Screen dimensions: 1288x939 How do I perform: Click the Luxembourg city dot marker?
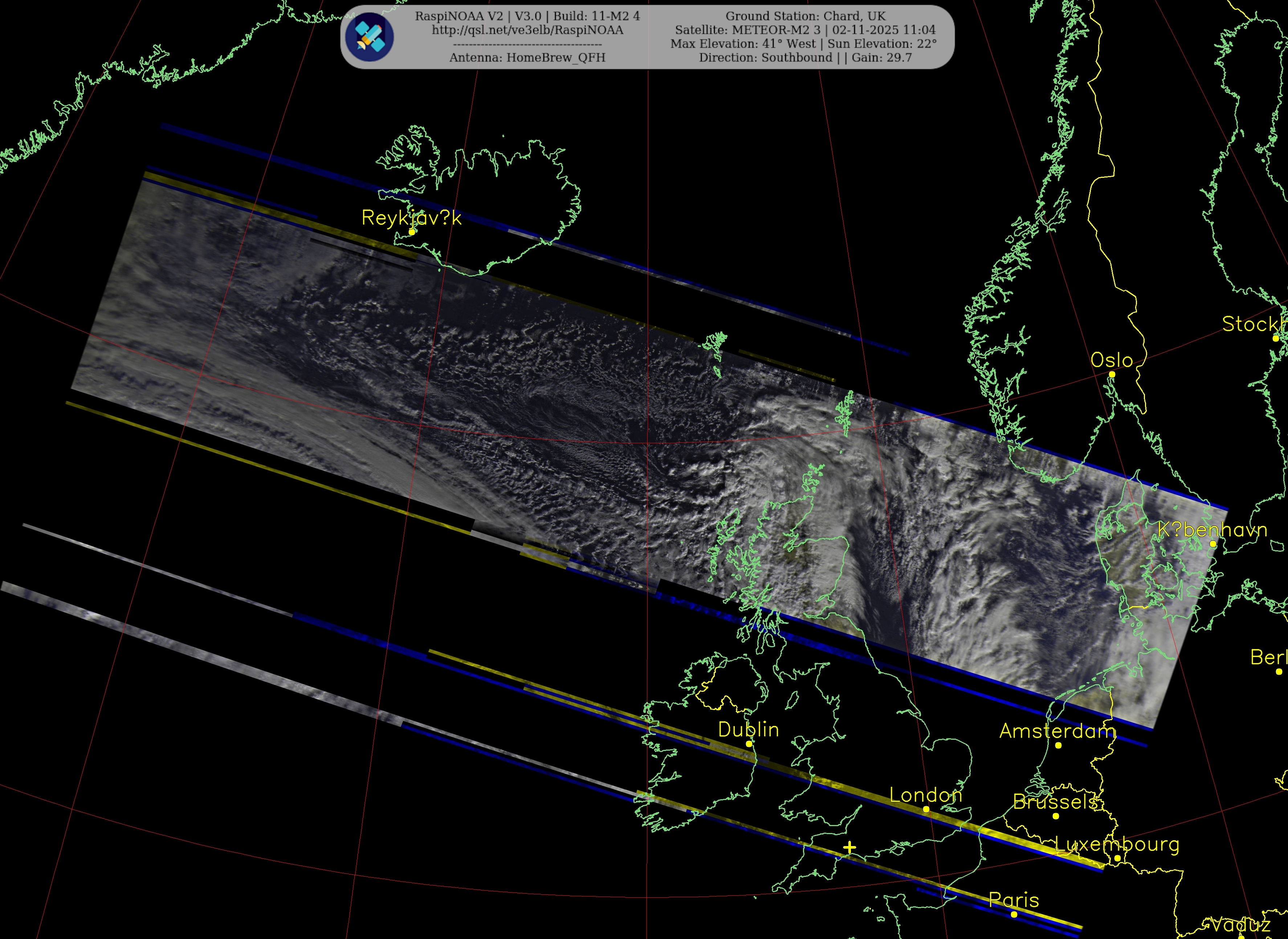pos(1117,858)
